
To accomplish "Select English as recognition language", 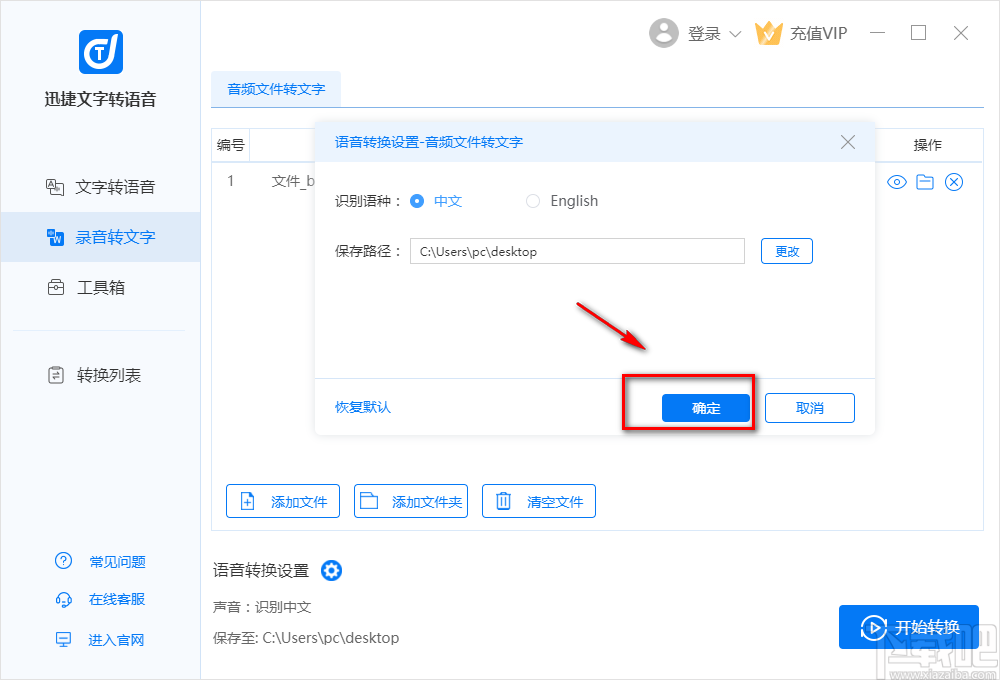I will pos(533,201).
